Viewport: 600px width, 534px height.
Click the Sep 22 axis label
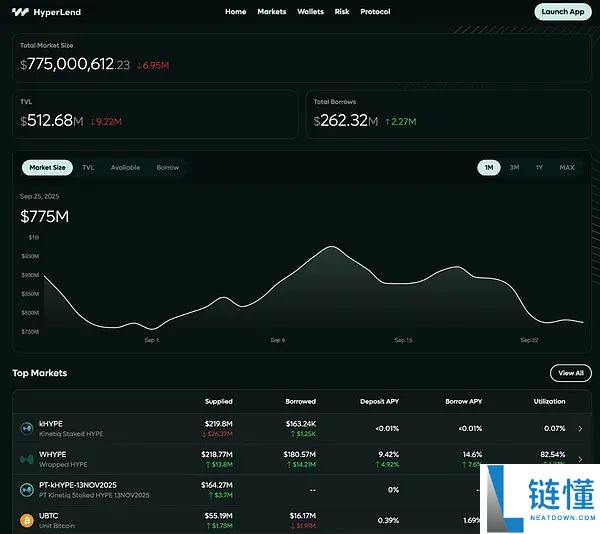point(529,340)
